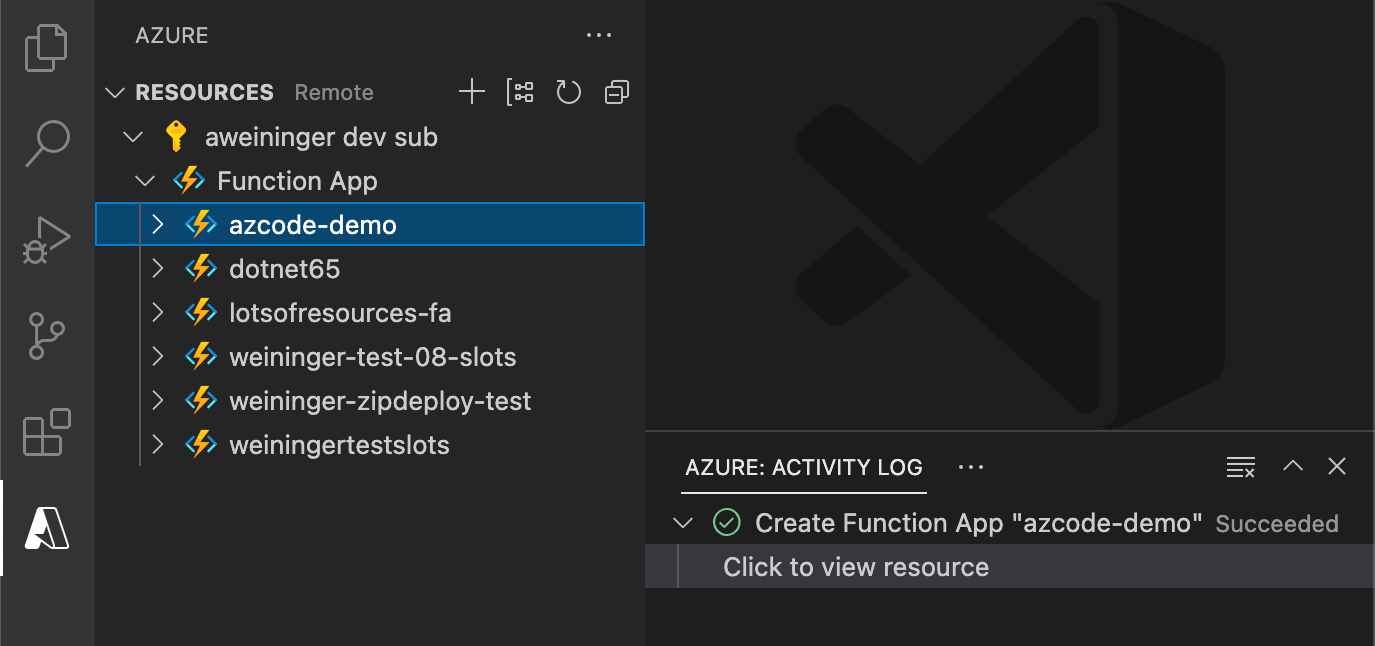Click to view resource link
This screenshot has width=1375, height=646.
coord(856,567)
